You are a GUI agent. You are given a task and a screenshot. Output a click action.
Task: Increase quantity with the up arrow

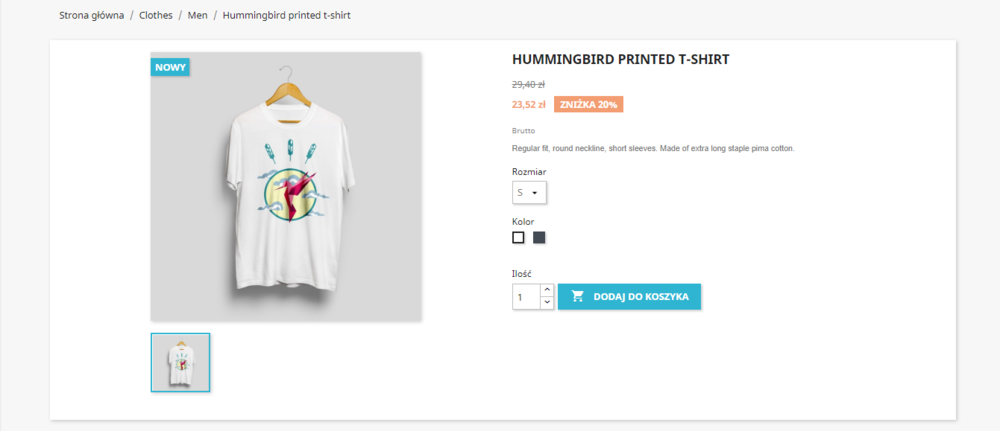pyautogui.click(x=547, y=290)
